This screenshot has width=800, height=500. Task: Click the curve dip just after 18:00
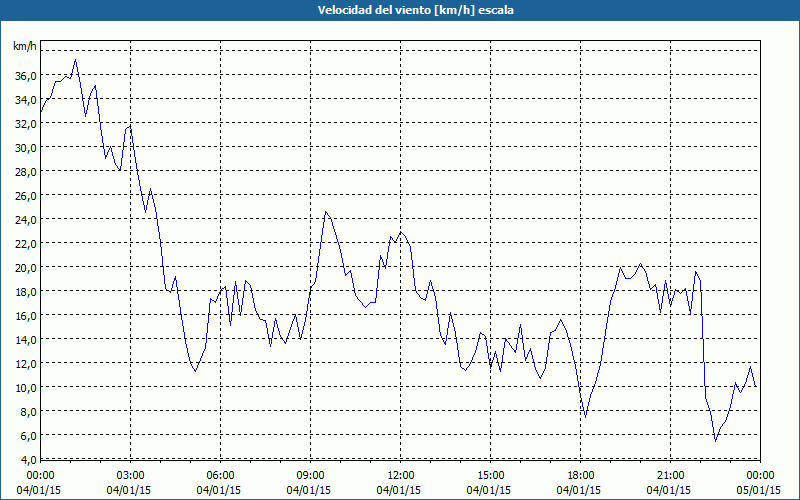coord(585,417)
